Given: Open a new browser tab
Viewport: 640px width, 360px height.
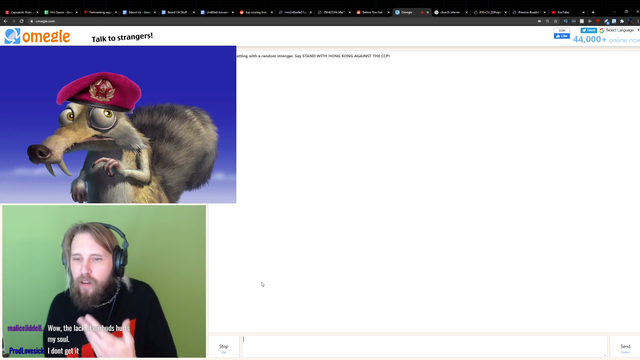Looking at the screenshot, I should point(593,12).
